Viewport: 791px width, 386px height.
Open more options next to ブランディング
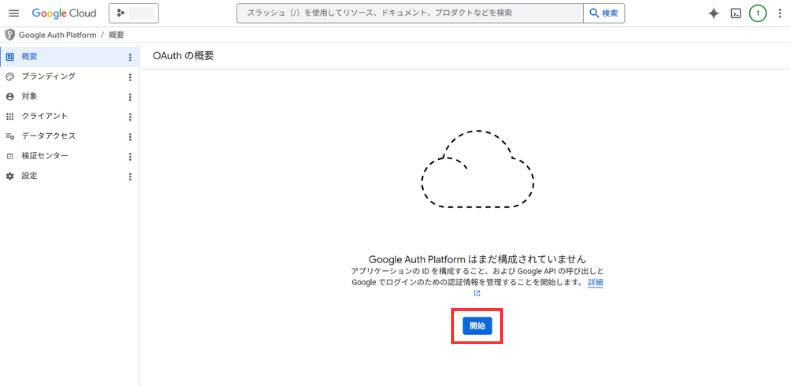click(130, 77)
